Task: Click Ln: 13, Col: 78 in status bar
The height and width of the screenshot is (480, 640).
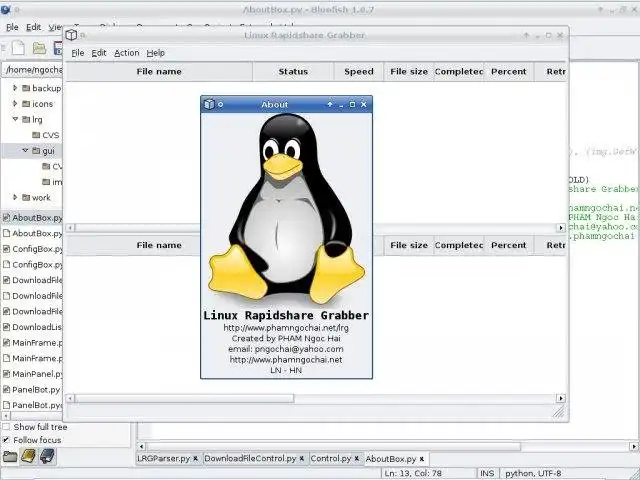Action: coord(413,473)
